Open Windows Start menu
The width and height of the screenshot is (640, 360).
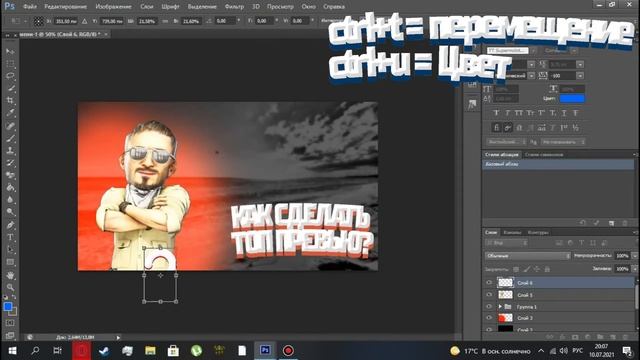12,351
